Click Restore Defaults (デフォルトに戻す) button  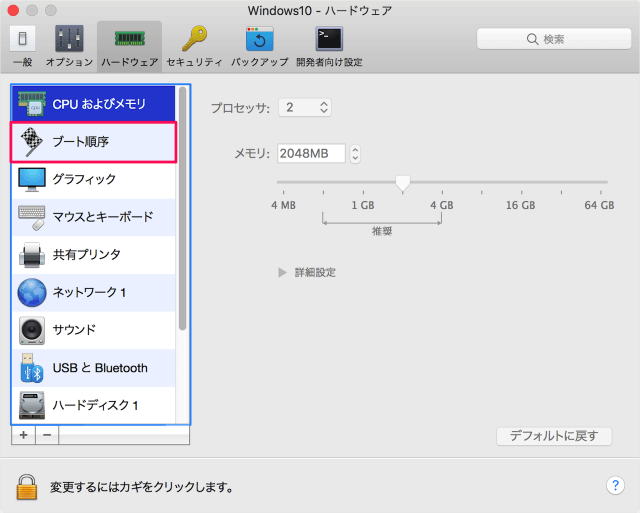point(553,436)
